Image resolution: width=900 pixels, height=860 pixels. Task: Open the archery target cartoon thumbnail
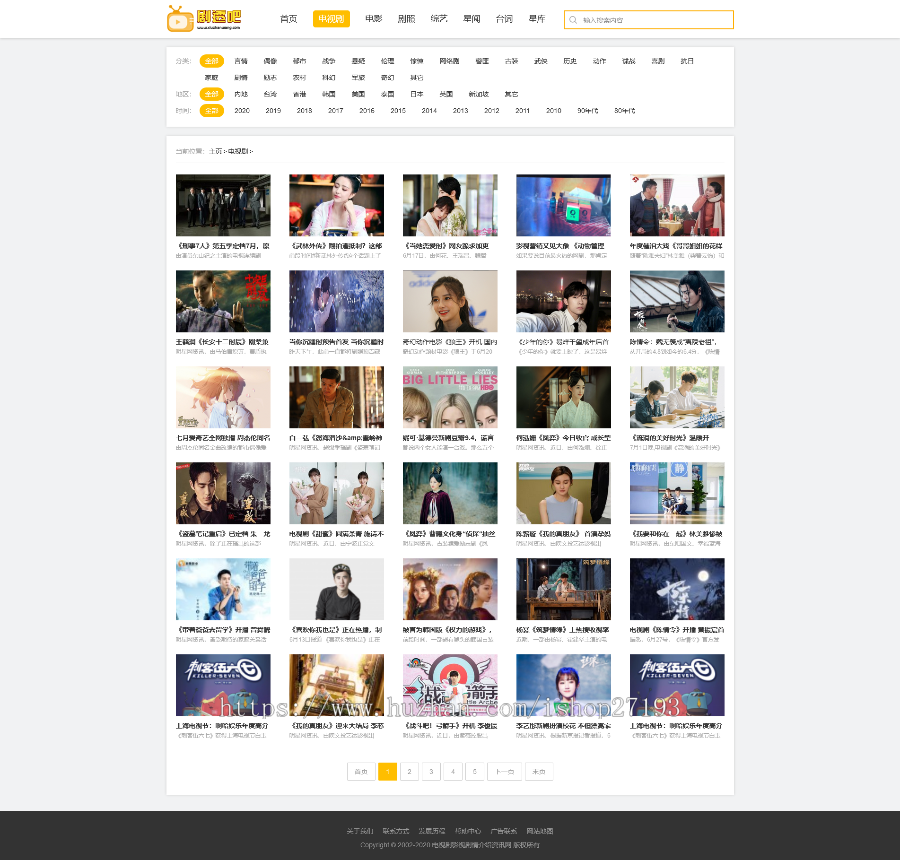point(450,684)
